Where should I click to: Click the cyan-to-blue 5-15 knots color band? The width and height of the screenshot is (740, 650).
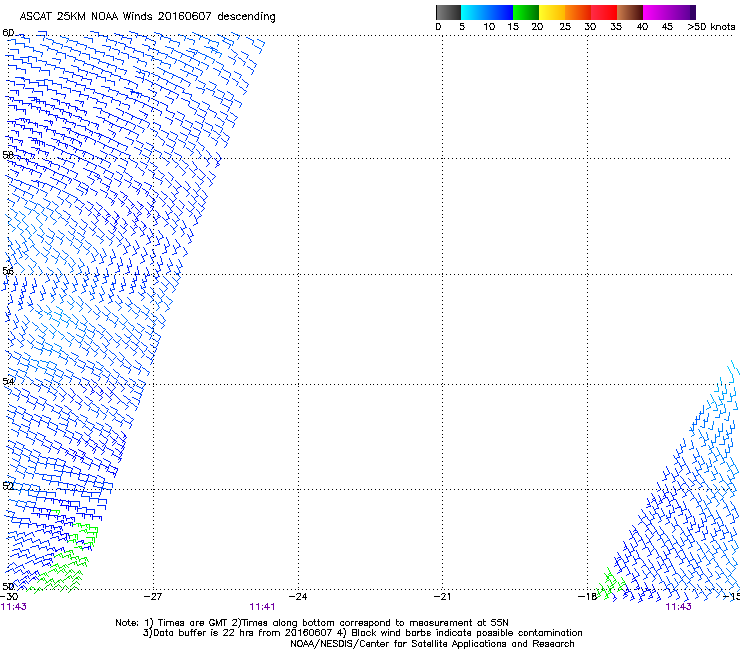point(487,12)
